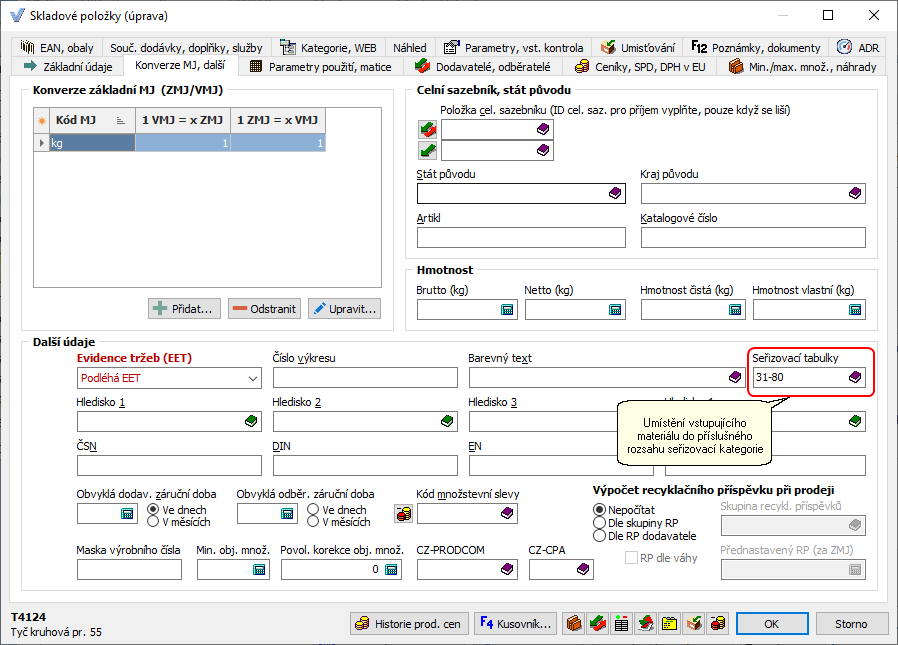Click green book icon in Hledisko 1 field
Screen dimensions: 898x645
coord(251,422)
